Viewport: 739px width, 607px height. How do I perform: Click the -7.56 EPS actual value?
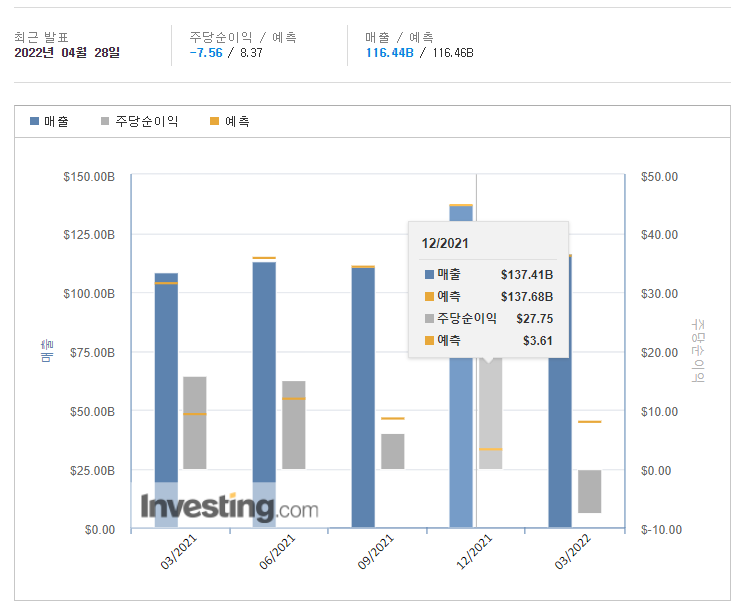pos(205,52)
